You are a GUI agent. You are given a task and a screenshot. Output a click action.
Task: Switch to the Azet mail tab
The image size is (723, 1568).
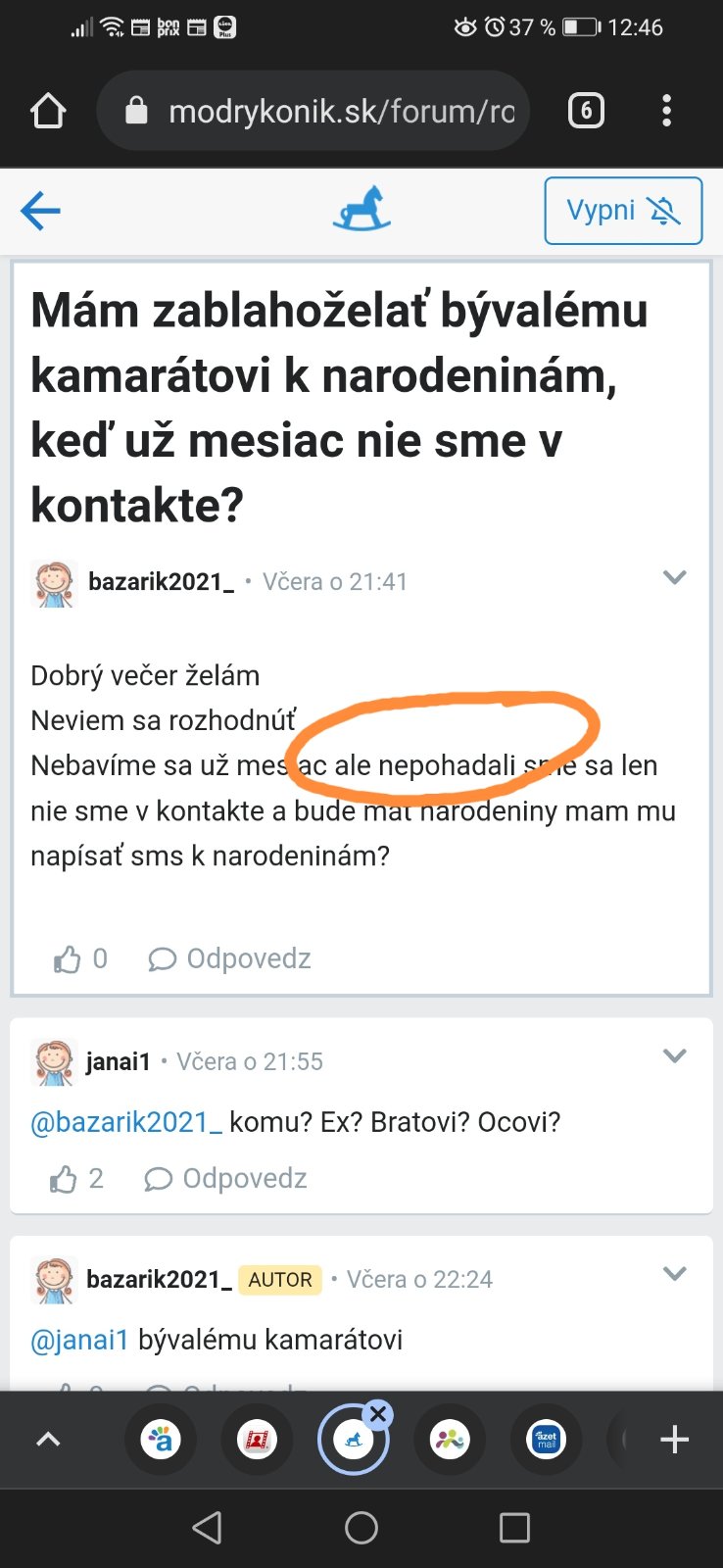547,1440
